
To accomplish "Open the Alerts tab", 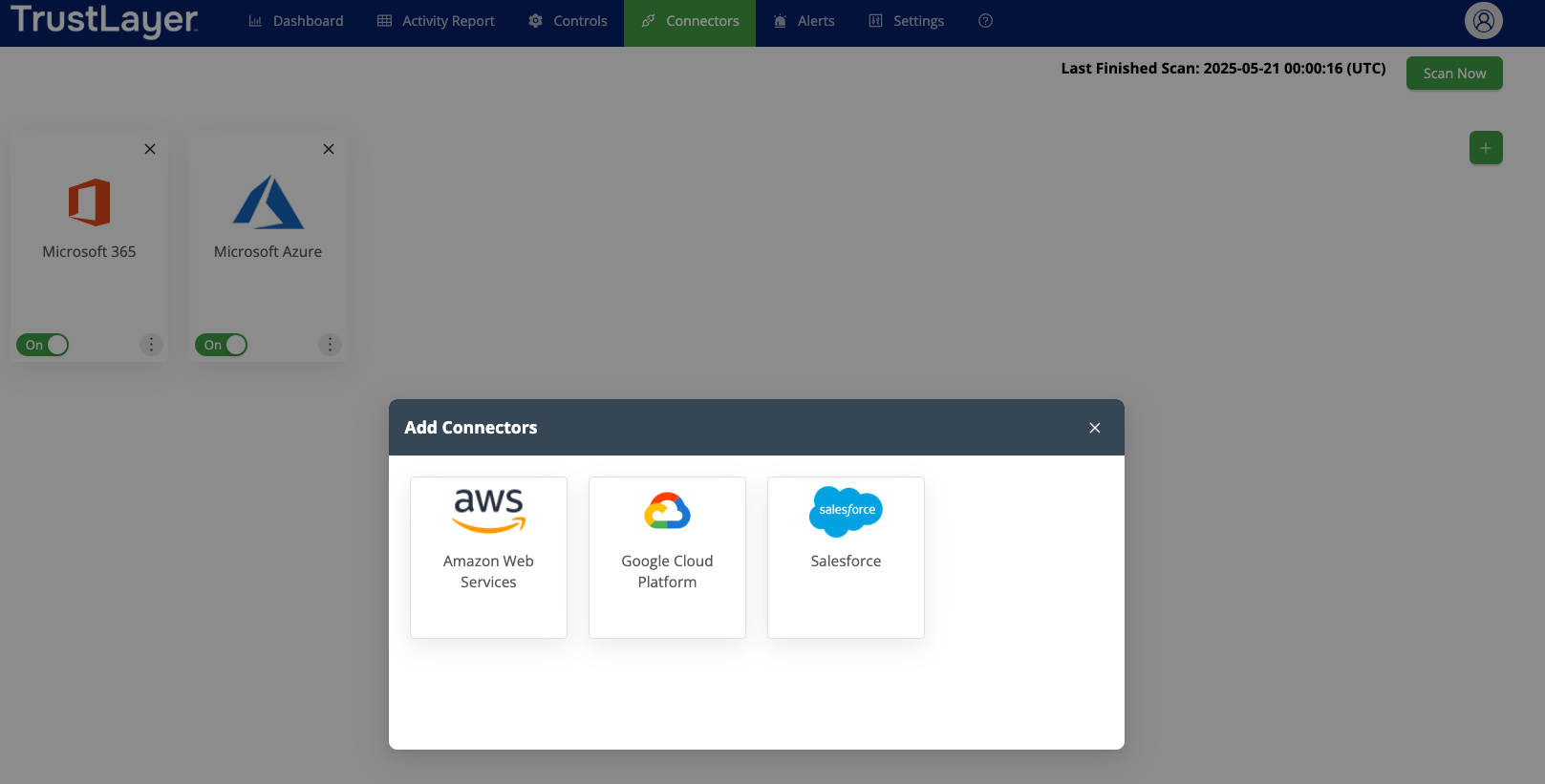I will [804, 21].
